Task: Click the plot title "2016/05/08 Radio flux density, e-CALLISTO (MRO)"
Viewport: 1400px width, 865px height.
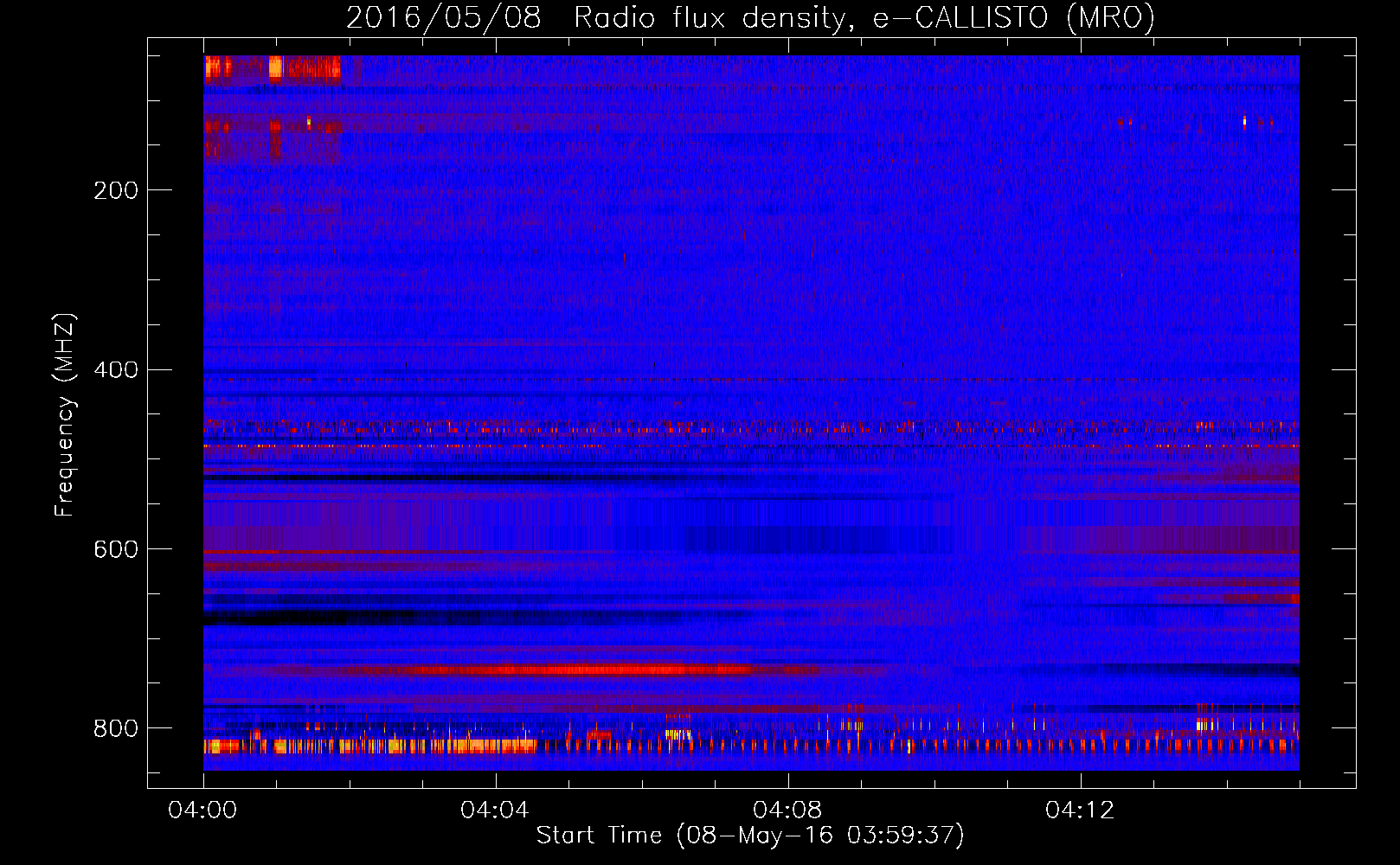Action: point(750,17)
